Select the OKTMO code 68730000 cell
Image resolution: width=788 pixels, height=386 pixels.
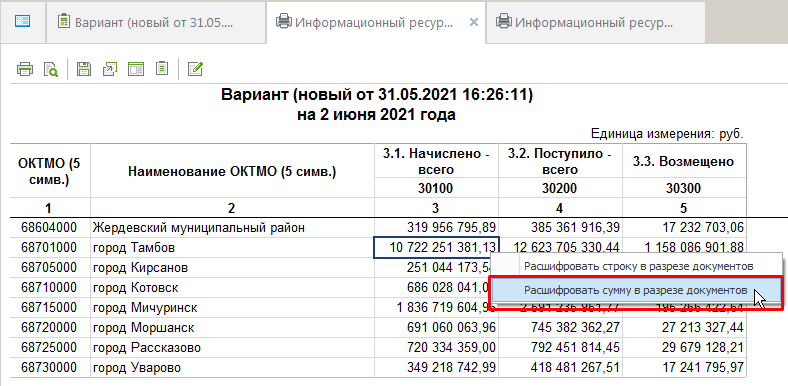49,368
